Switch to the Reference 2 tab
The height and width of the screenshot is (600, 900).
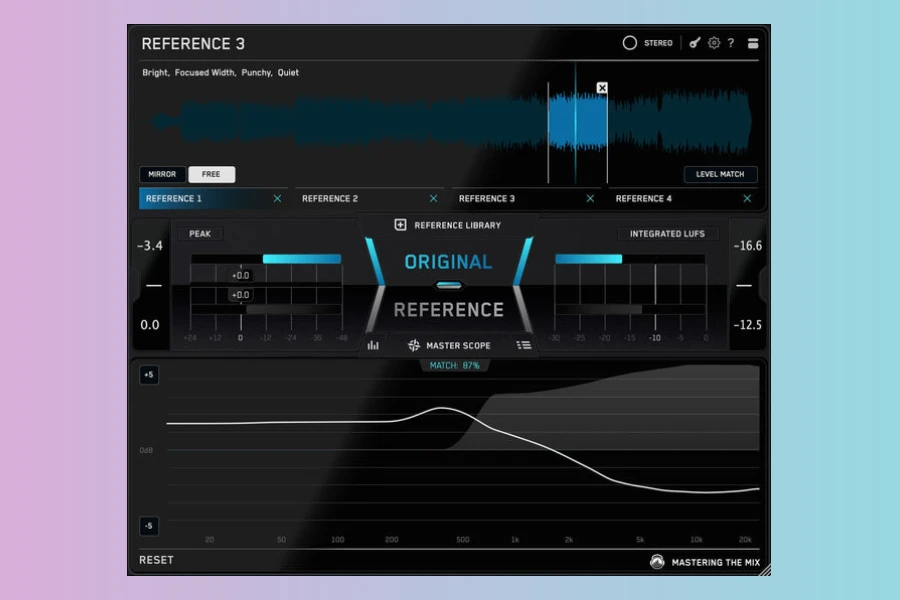pos(330,199)
